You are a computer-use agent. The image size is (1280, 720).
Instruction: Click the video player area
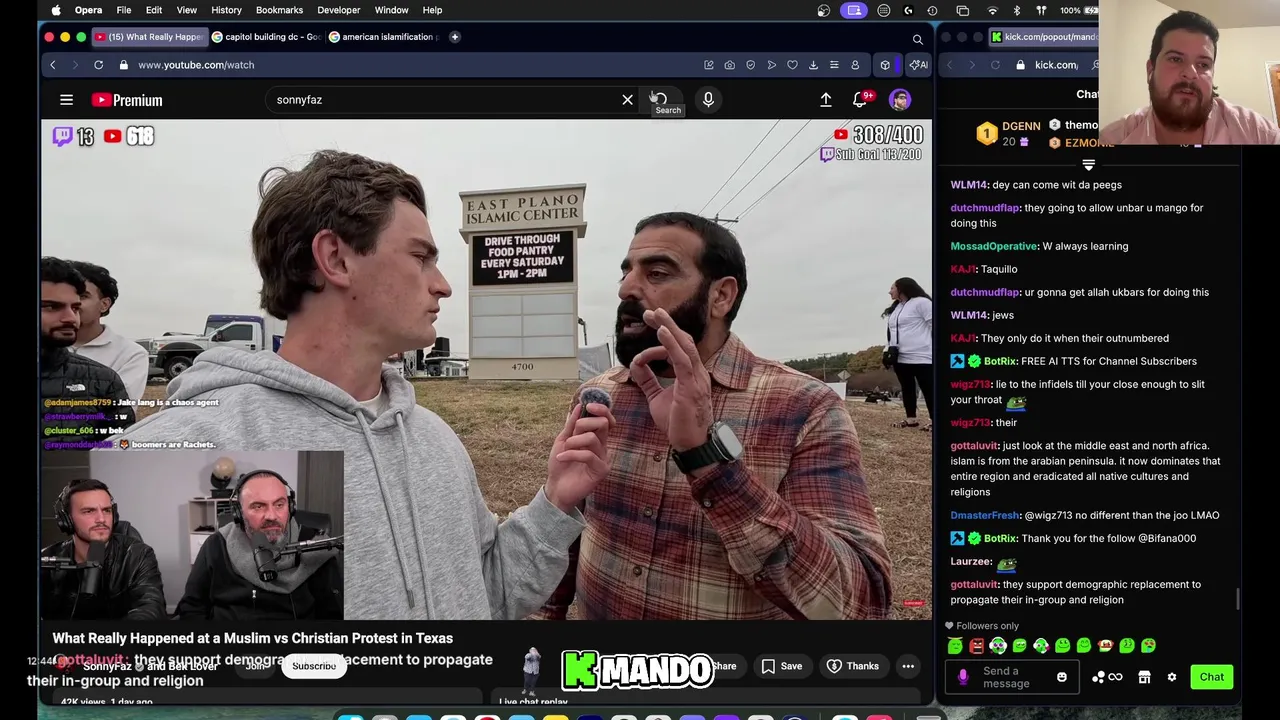click(x=486, y=370)
